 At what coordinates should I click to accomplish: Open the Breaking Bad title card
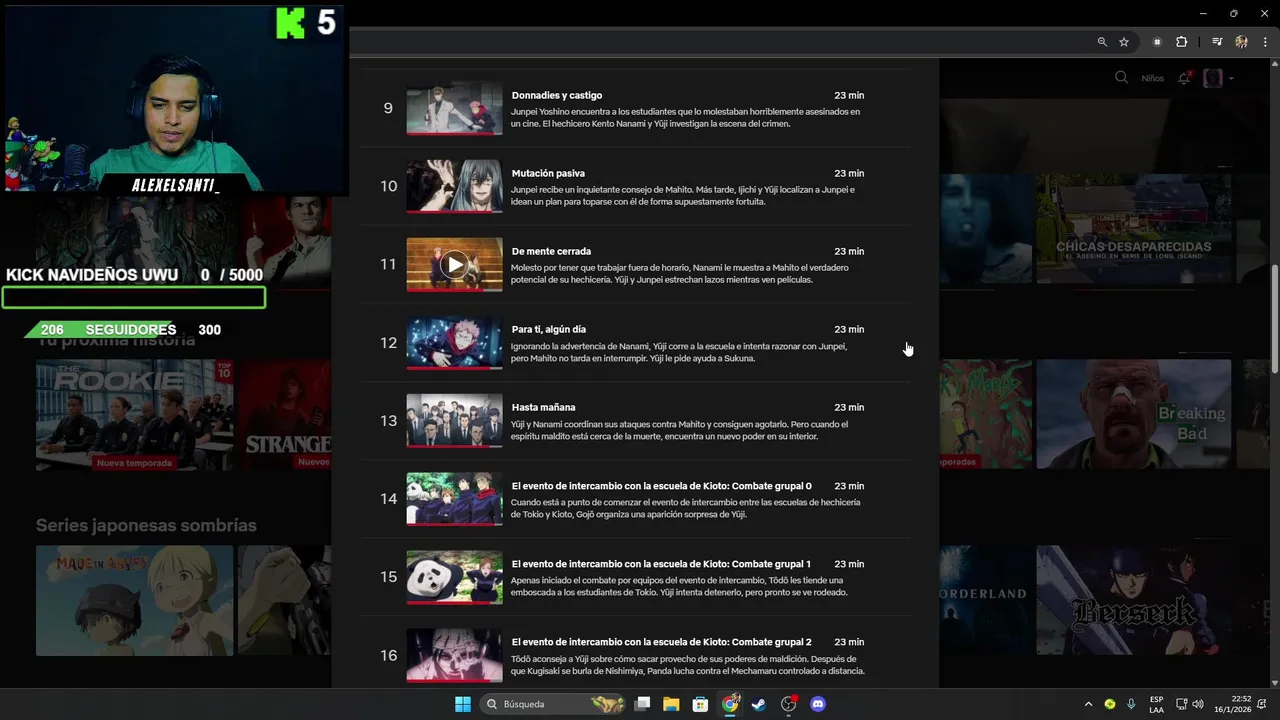coord(1133,414)
